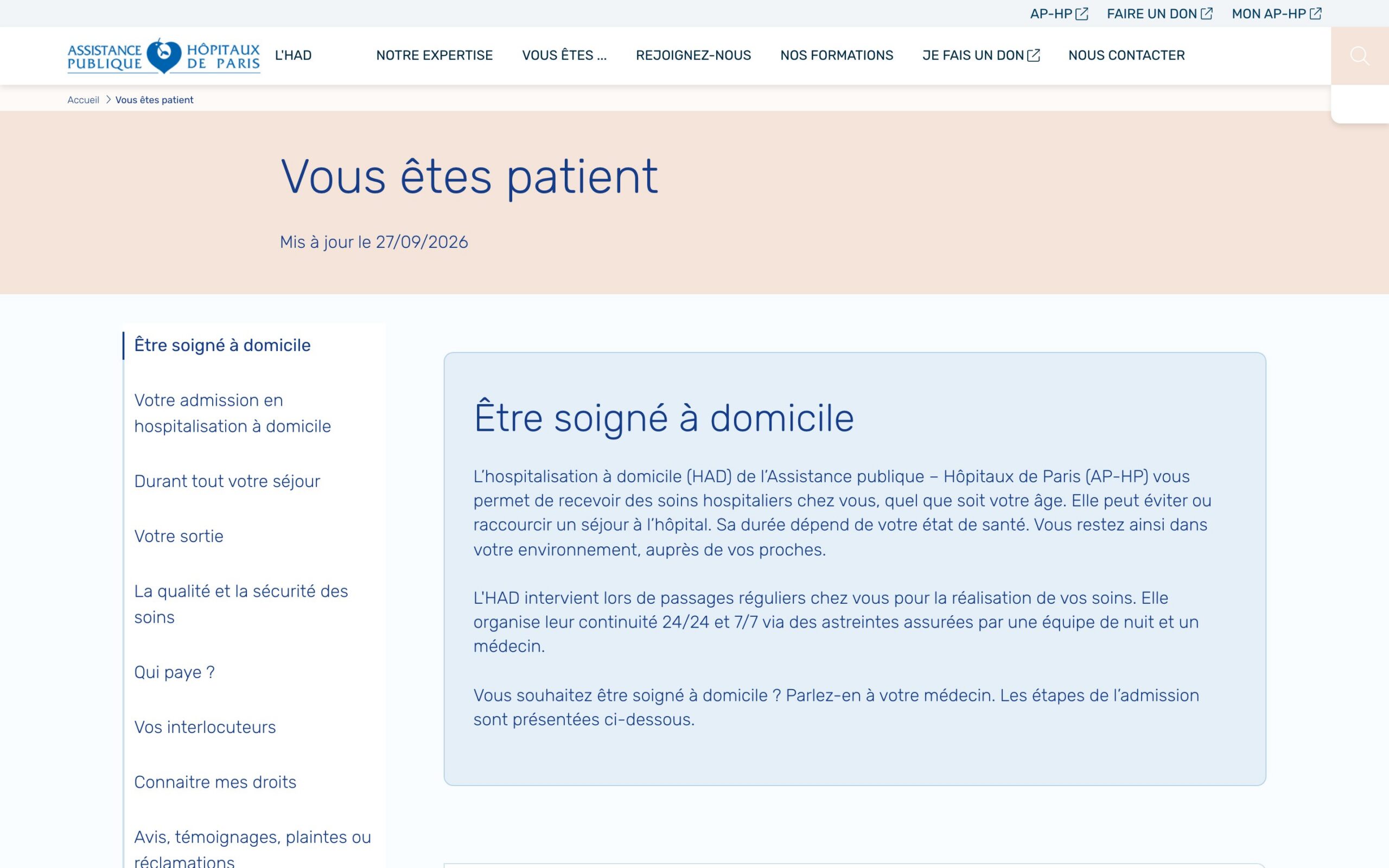Jump to 'Durant tout votre séjour' section
The height and width of the screenshot is (868, 1389).
pos(227,481)
